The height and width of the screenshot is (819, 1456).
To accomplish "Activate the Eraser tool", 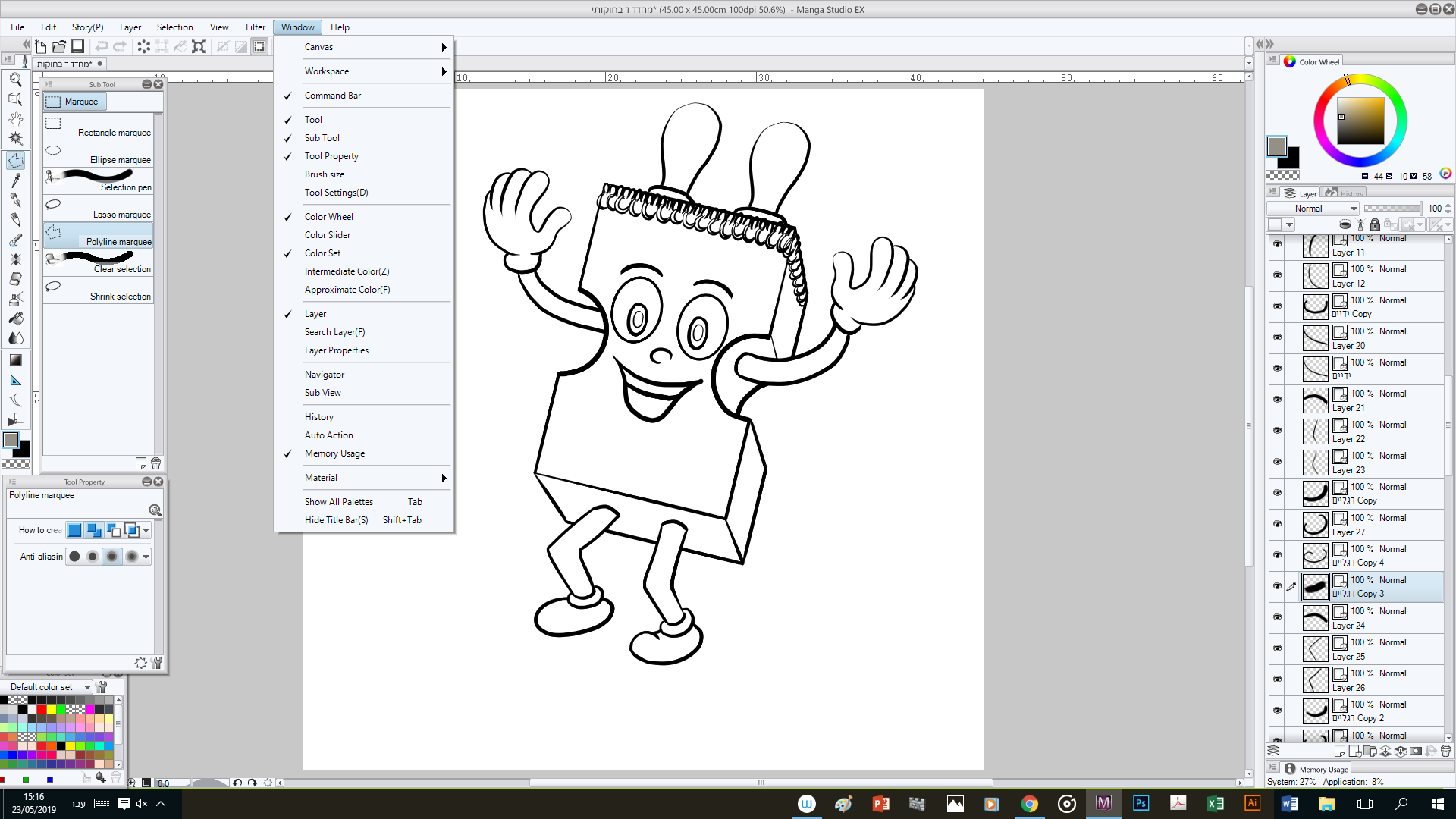I will 16,279.
